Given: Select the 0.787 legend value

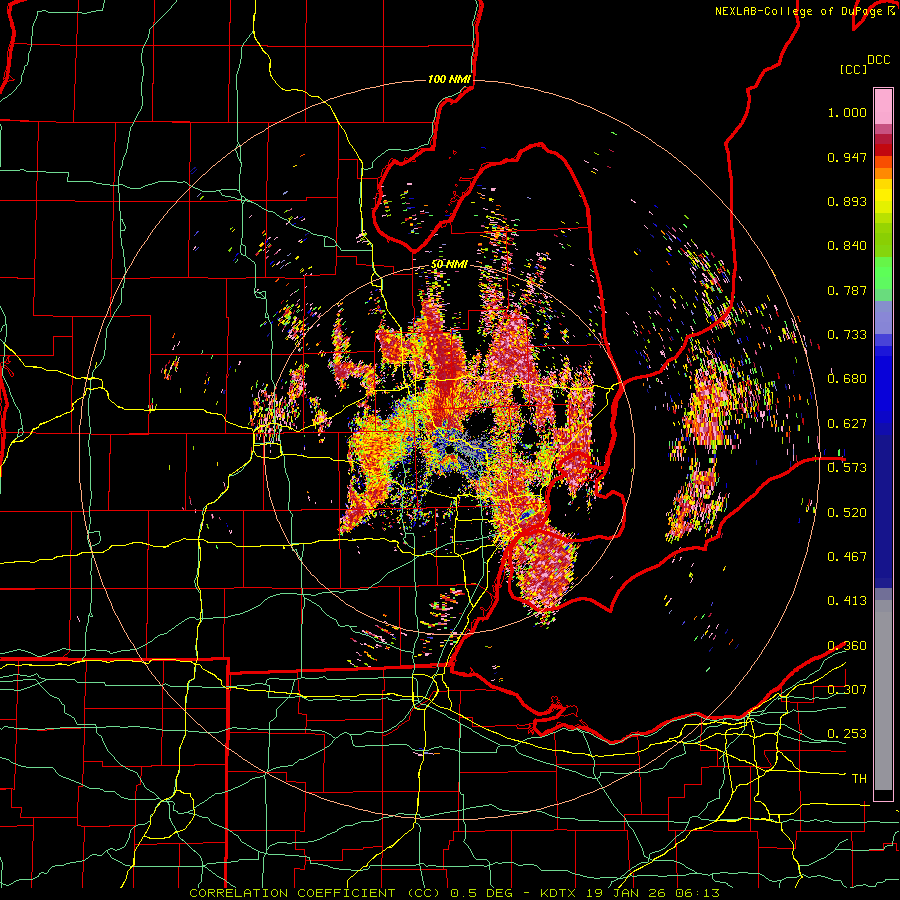Looking at the screenshot, I should (x=847, y=290).
